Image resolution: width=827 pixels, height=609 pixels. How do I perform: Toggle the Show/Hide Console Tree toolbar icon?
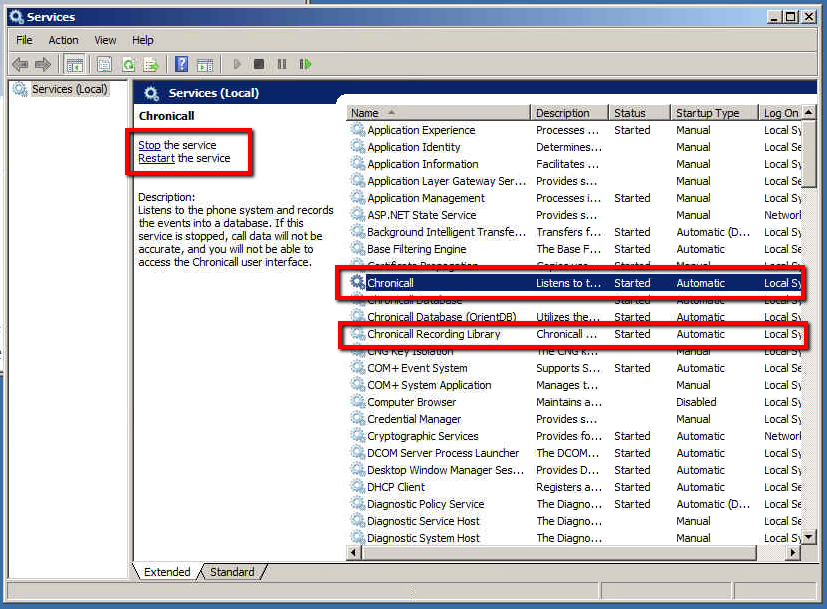coord(74,64)
